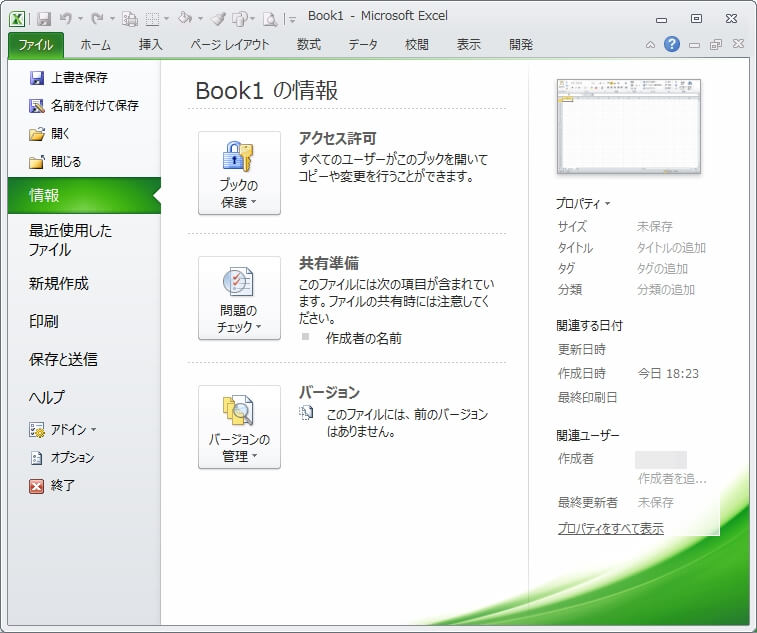757x633 pixels.
Task: Click the アドイン icon in sidebar
Action: [37, 429]
